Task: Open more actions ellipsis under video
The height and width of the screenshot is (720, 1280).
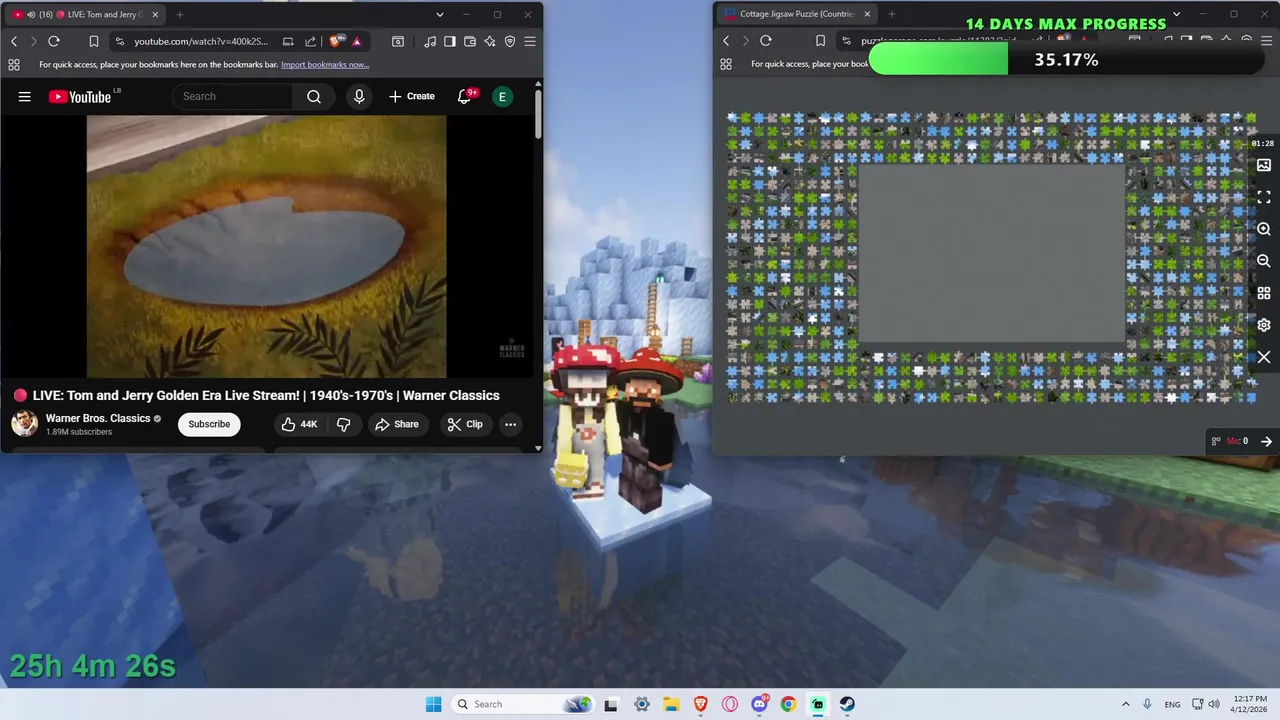Action: pyautogui.click(x=510, y=424)
